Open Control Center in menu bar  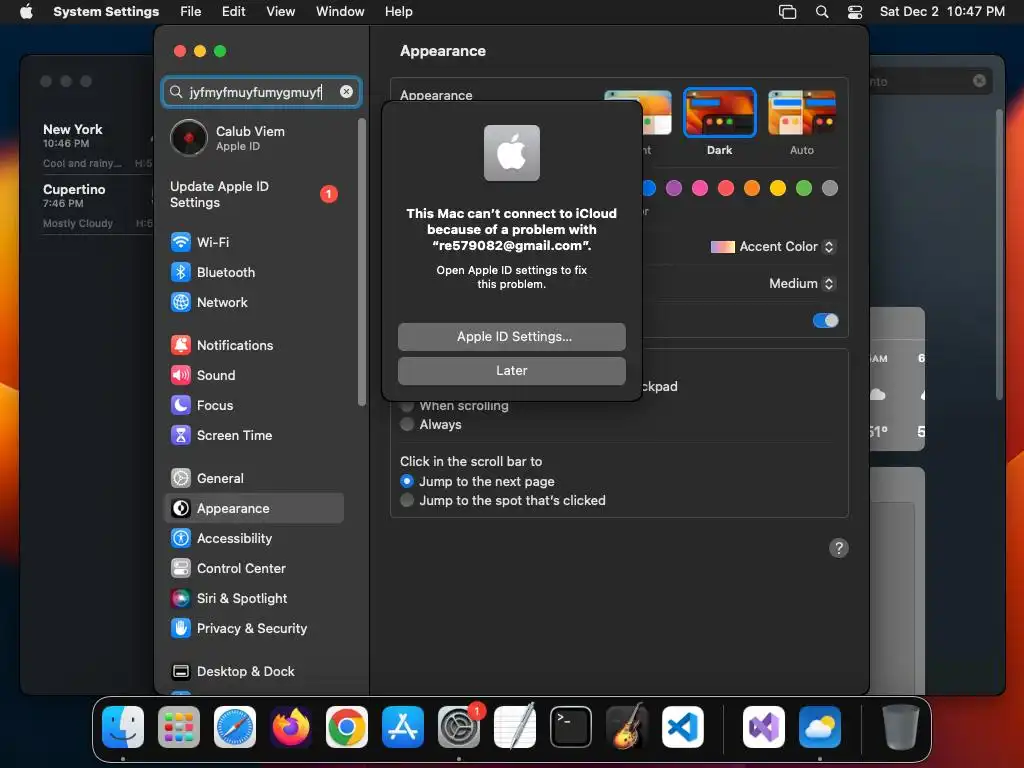[855, 12]
